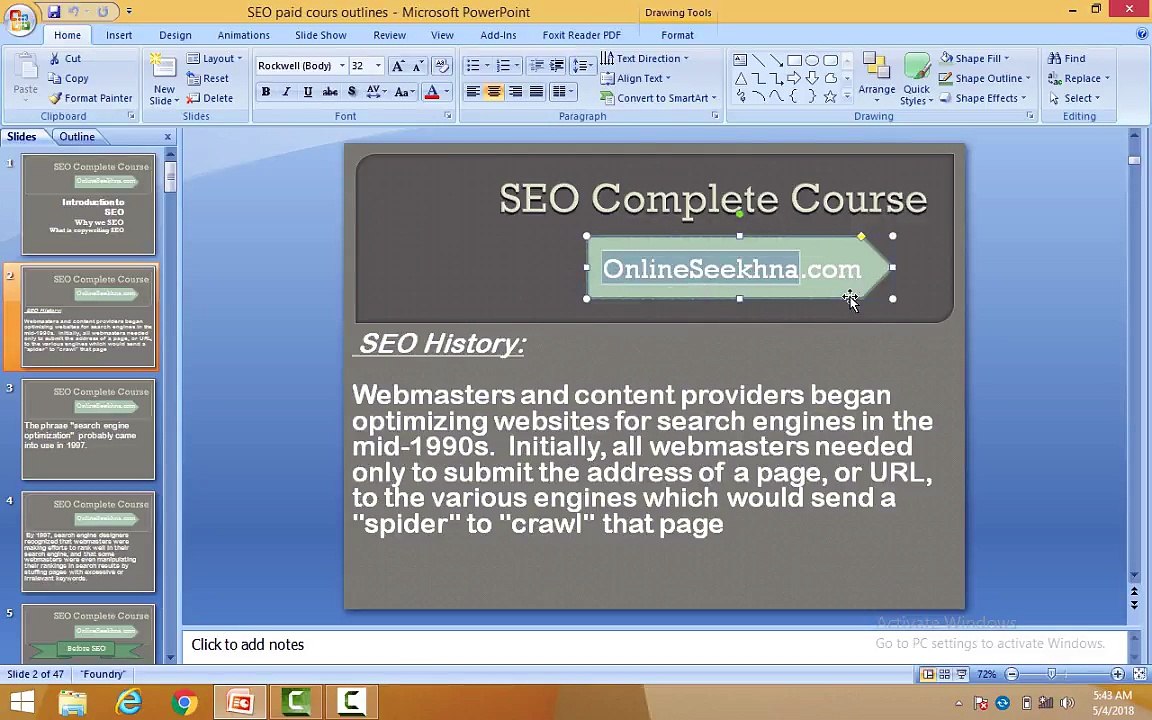This screenshot has width=1152, height=720.
Task: Align text left
Action: point(473,91)
